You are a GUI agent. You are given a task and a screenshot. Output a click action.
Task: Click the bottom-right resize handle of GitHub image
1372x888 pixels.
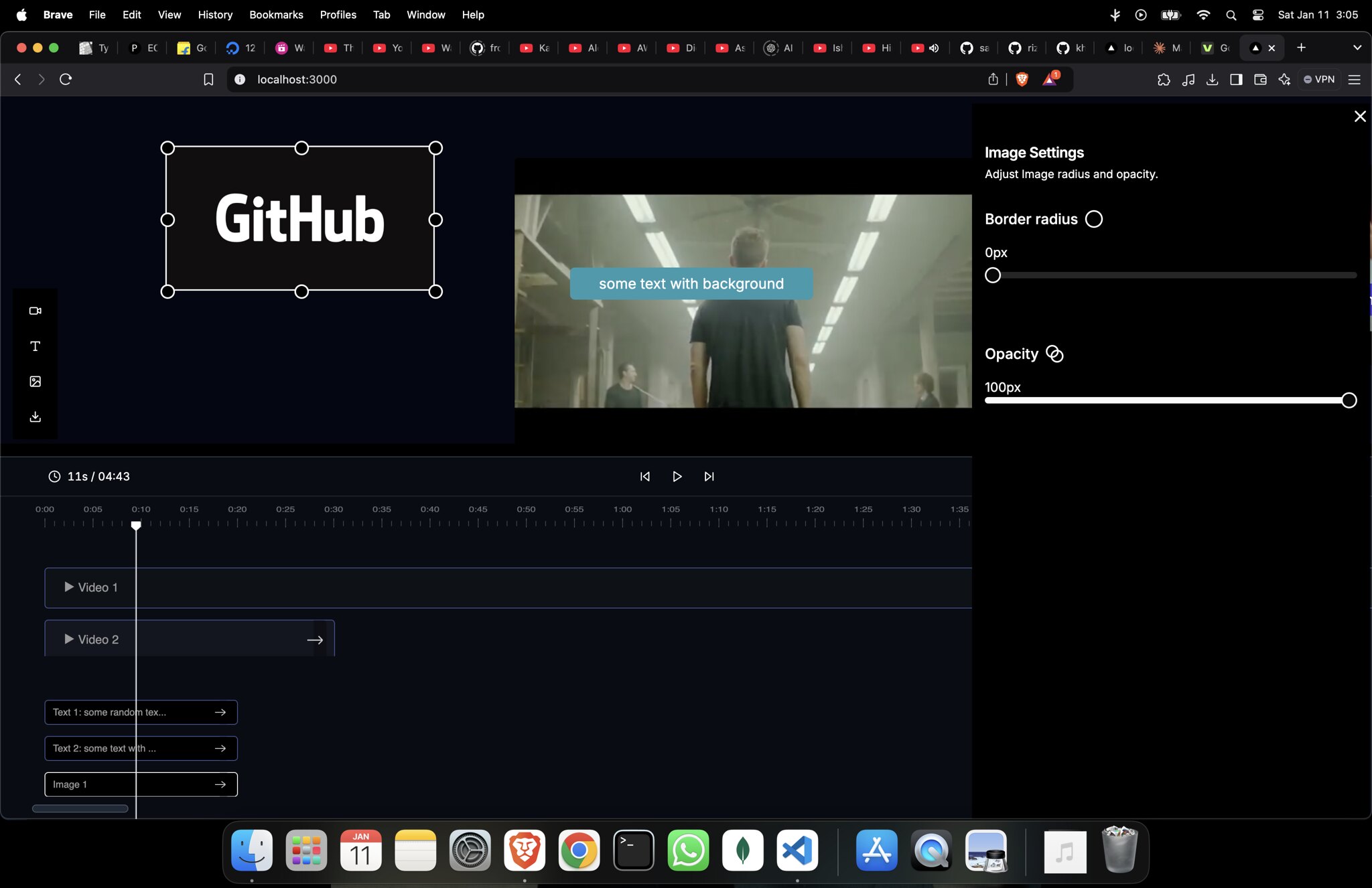[x=435, y=291]
